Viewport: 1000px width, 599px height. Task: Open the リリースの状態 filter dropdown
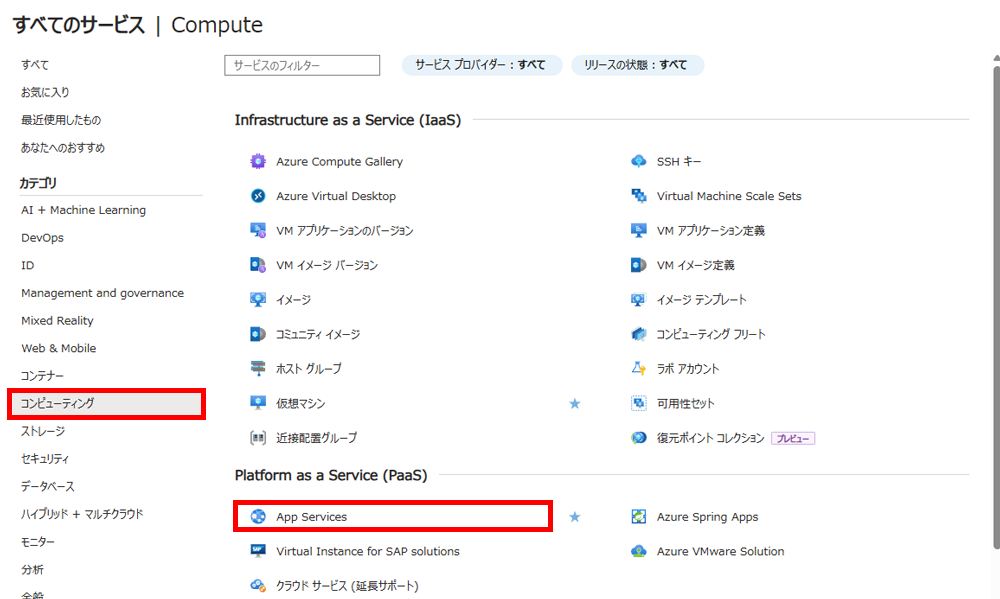tap(637, 65)
